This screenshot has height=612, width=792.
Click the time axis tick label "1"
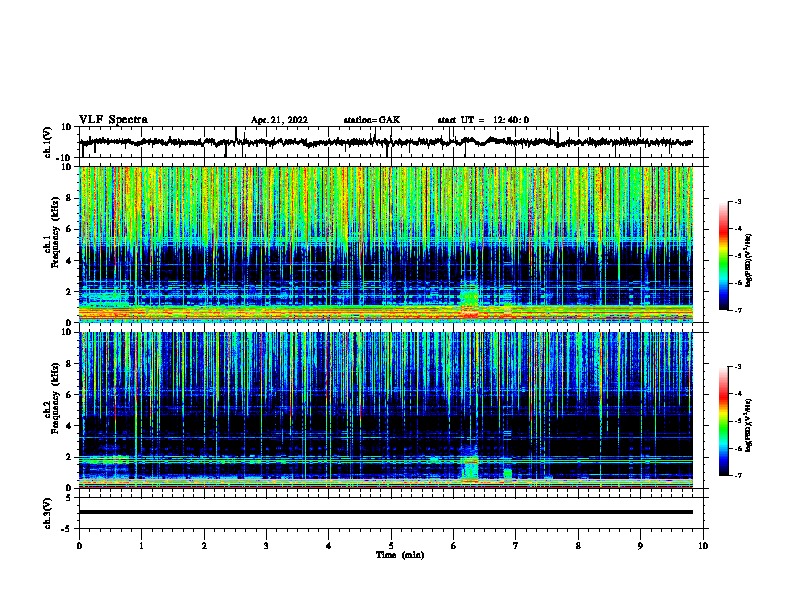141,545
